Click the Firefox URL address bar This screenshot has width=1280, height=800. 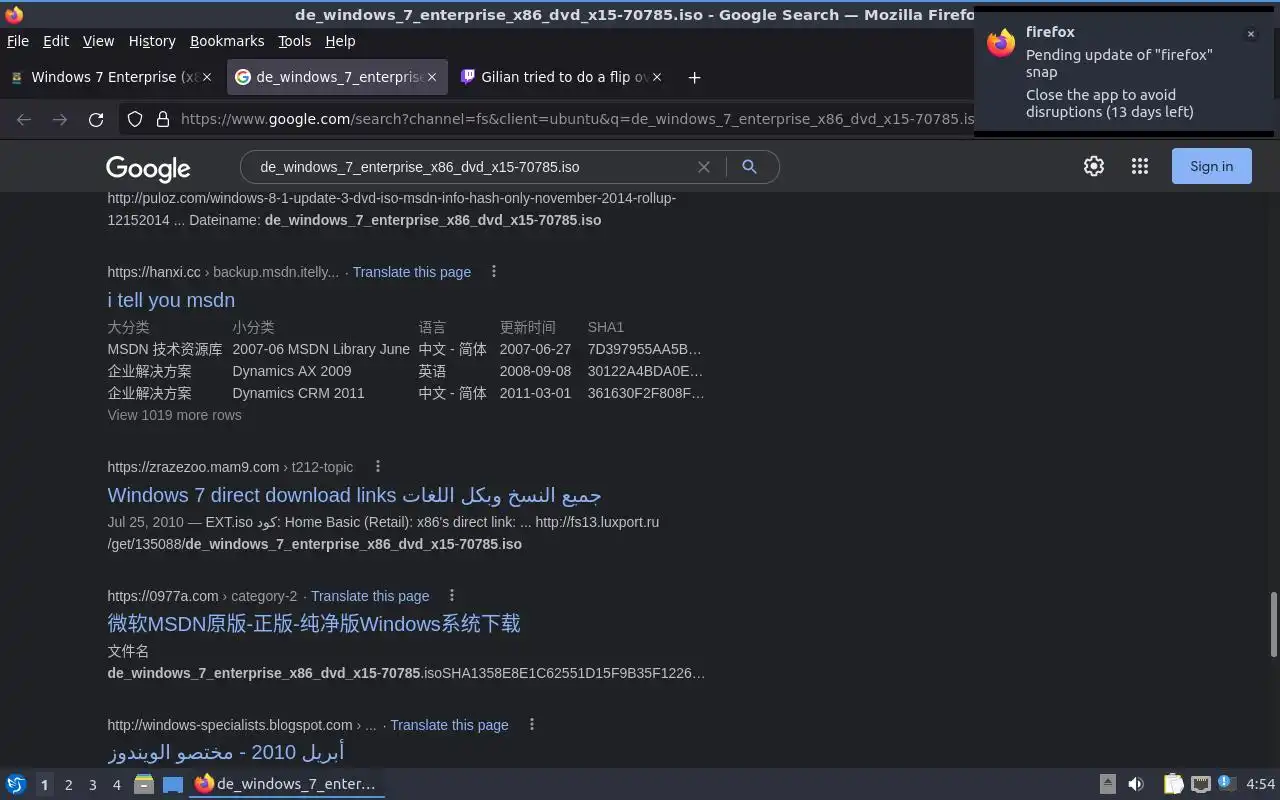pos(575,120)
